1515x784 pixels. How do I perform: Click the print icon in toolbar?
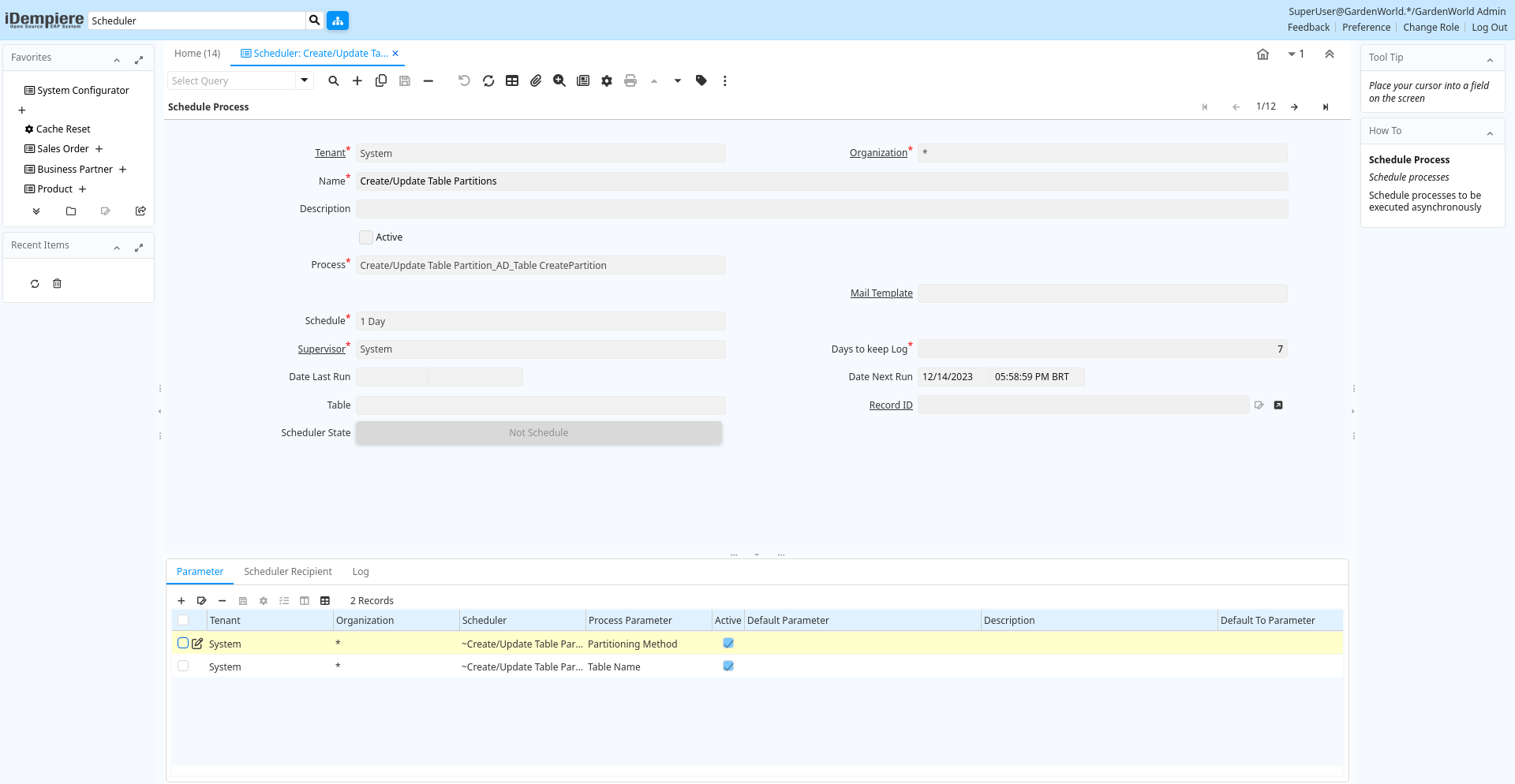click(630, 80)
